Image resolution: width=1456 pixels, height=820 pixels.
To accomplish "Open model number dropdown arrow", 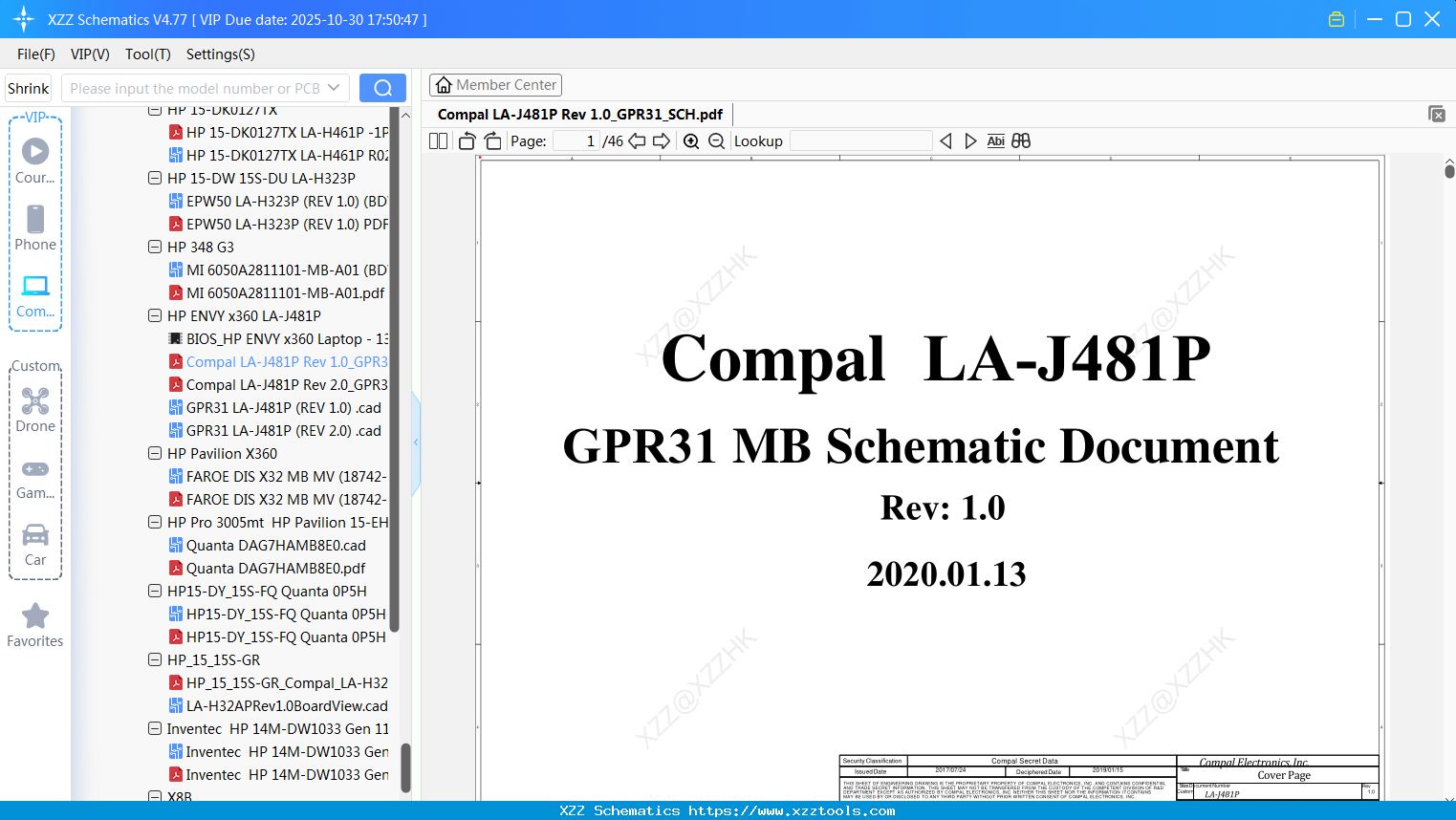I will pos(334,88).
